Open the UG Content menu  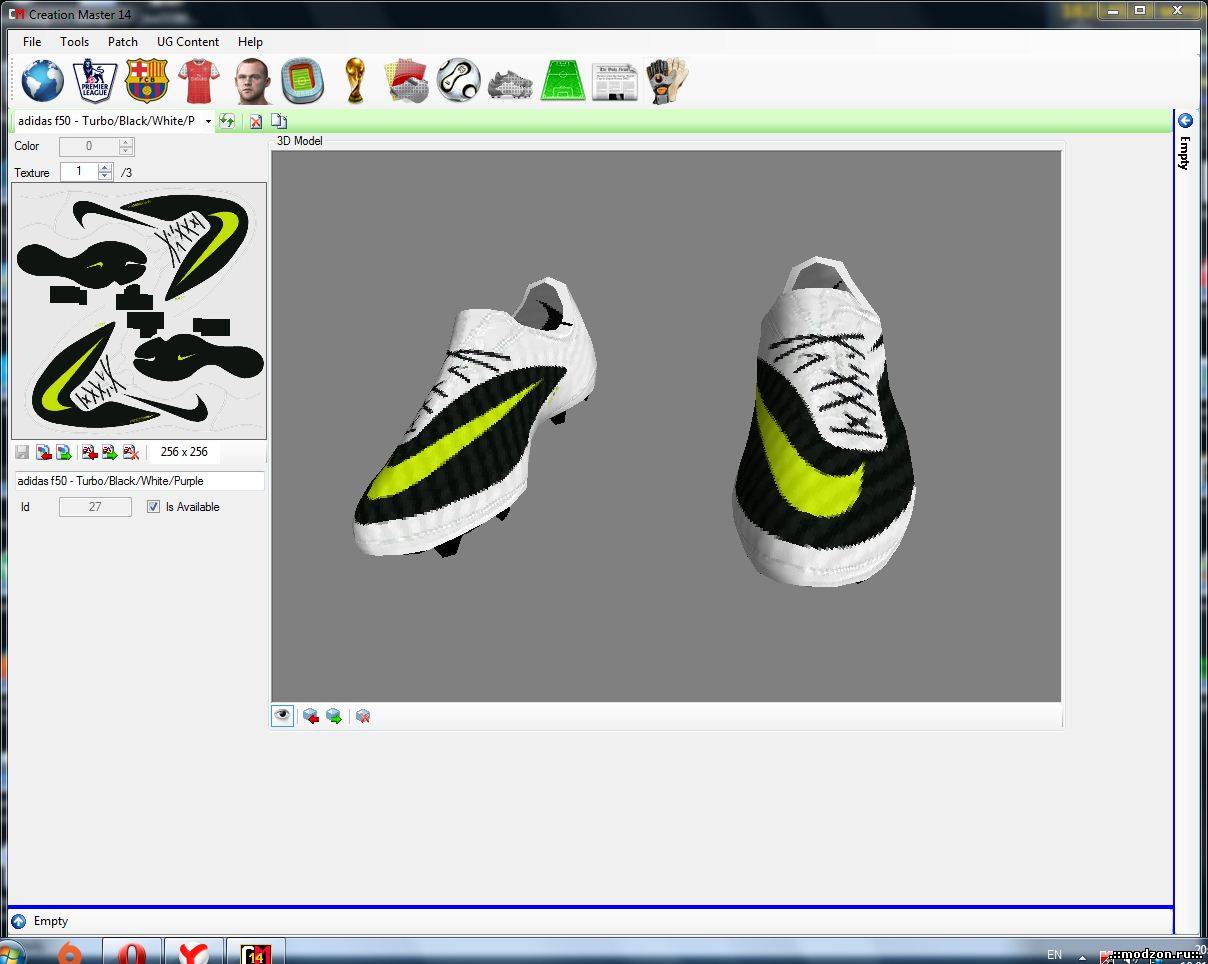[x=188, y=42]
